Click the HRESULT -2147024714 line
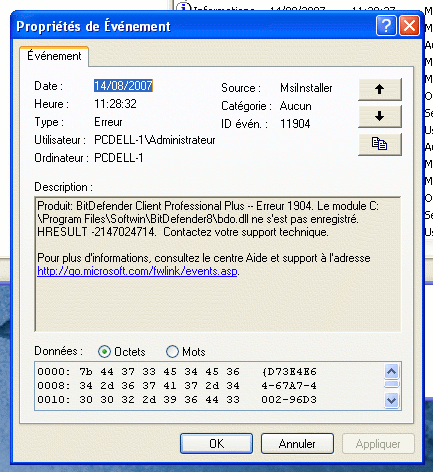Screen dimensions: 433x472 (x=183, y=232)
